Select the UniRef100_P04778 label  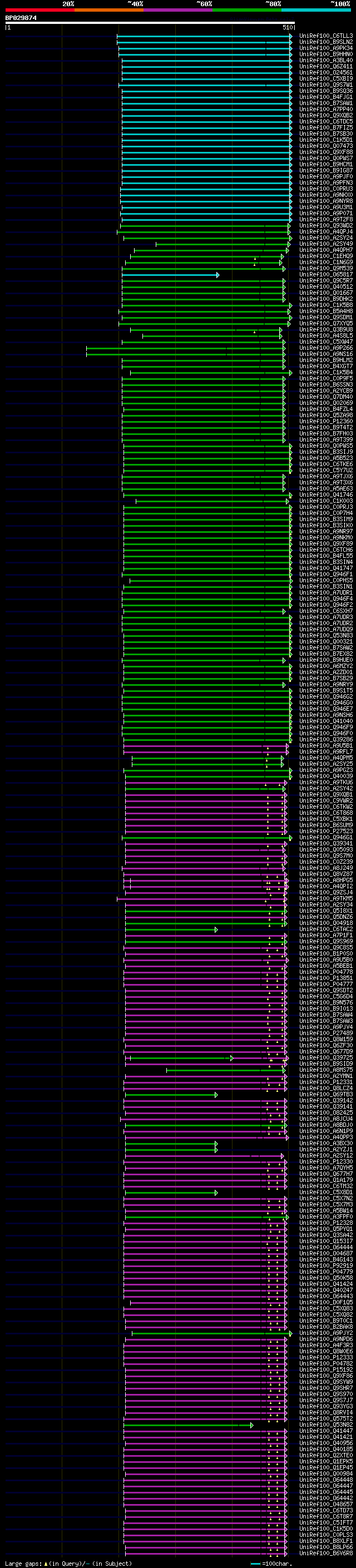pos(325,972)
